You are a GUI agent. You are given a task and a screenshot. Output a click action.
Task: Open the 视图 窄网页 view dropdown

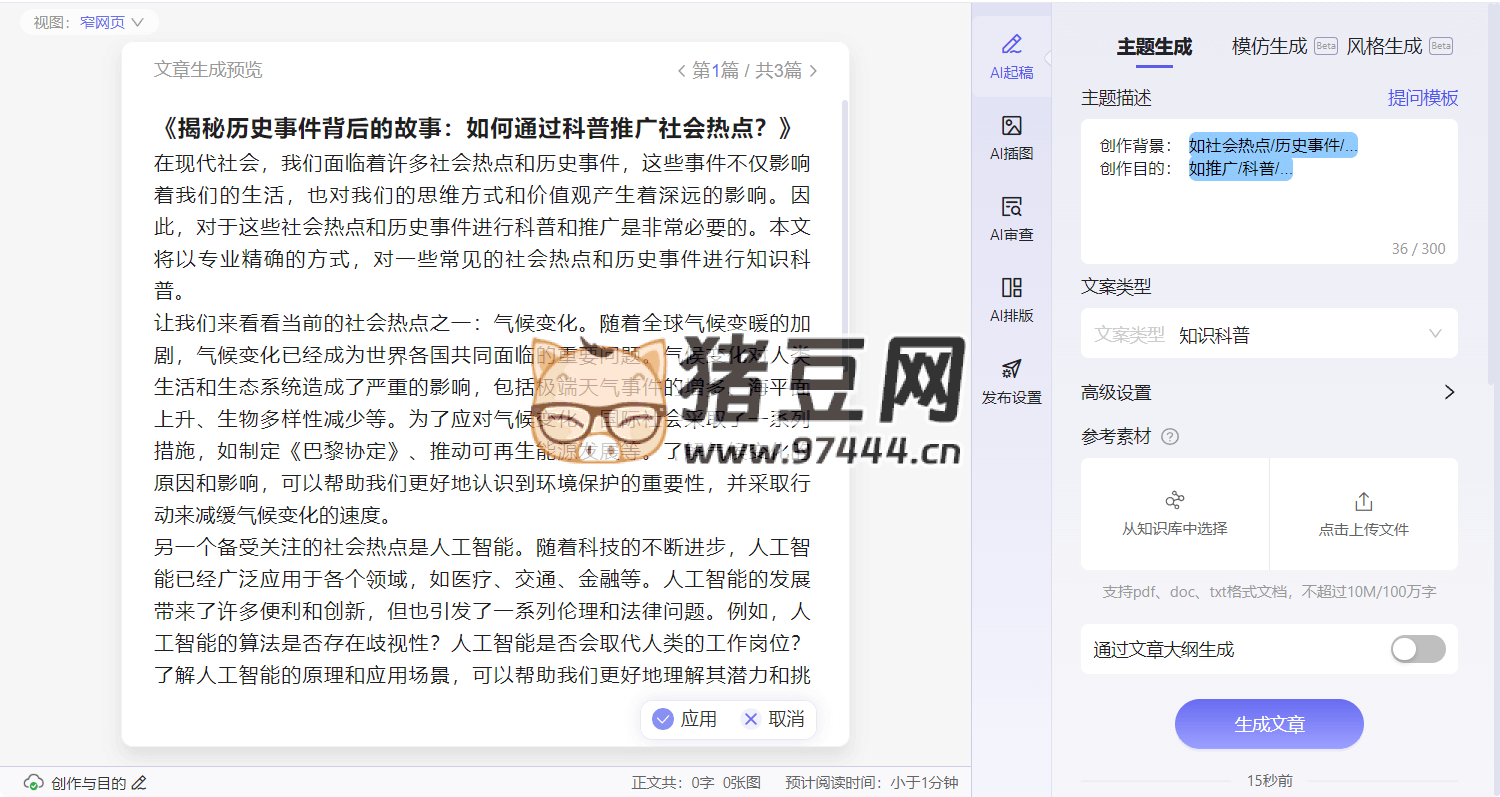tap(103, 22)
